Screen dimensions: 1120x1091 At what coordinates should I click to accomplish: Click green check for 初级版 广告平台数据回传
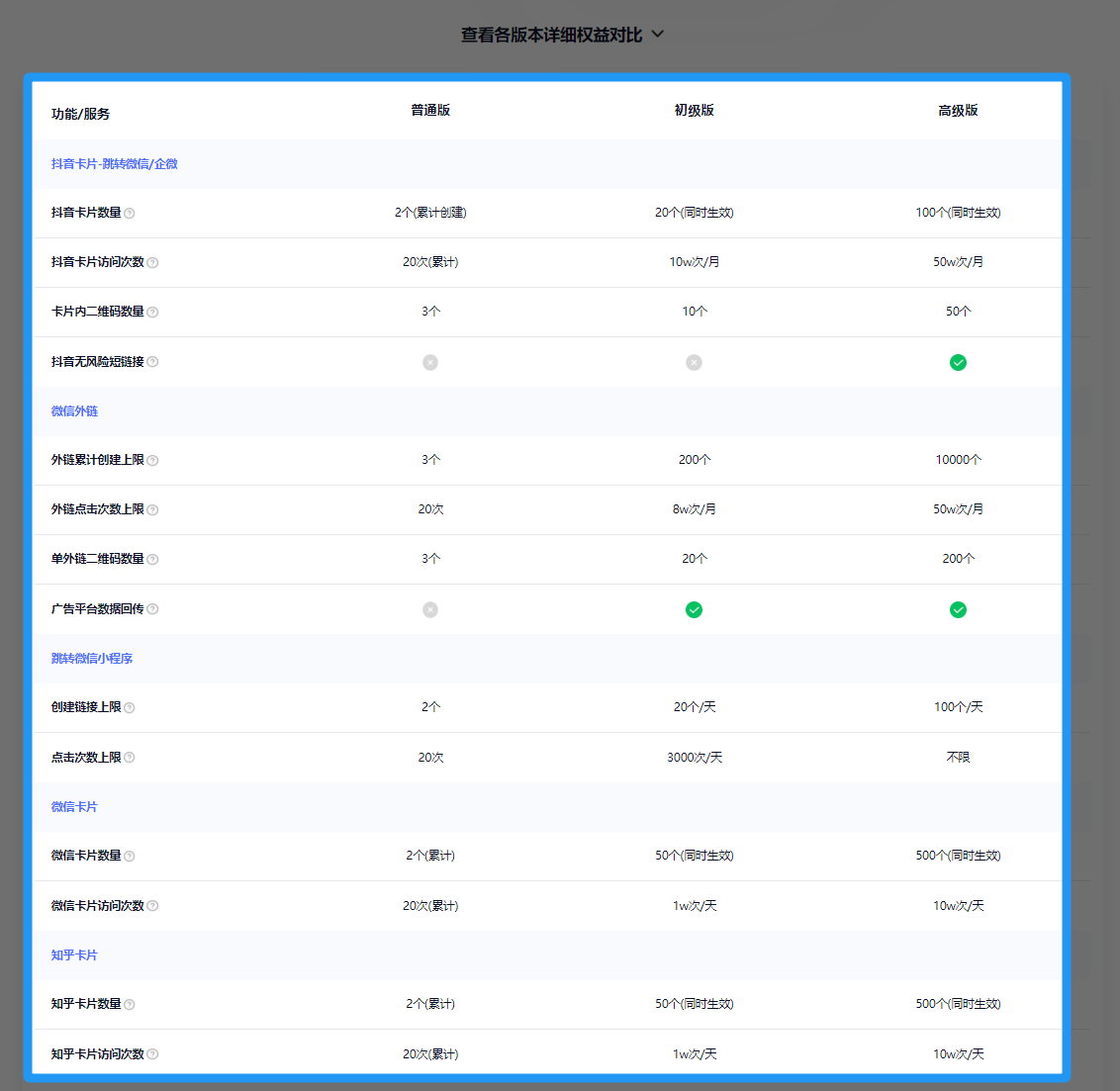point(695,609)
